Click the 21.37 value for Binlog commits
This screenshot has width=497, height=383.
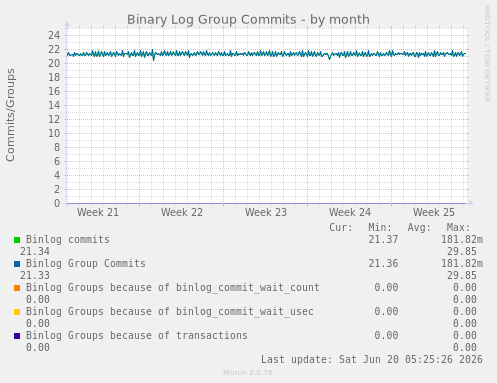(383, 240)
